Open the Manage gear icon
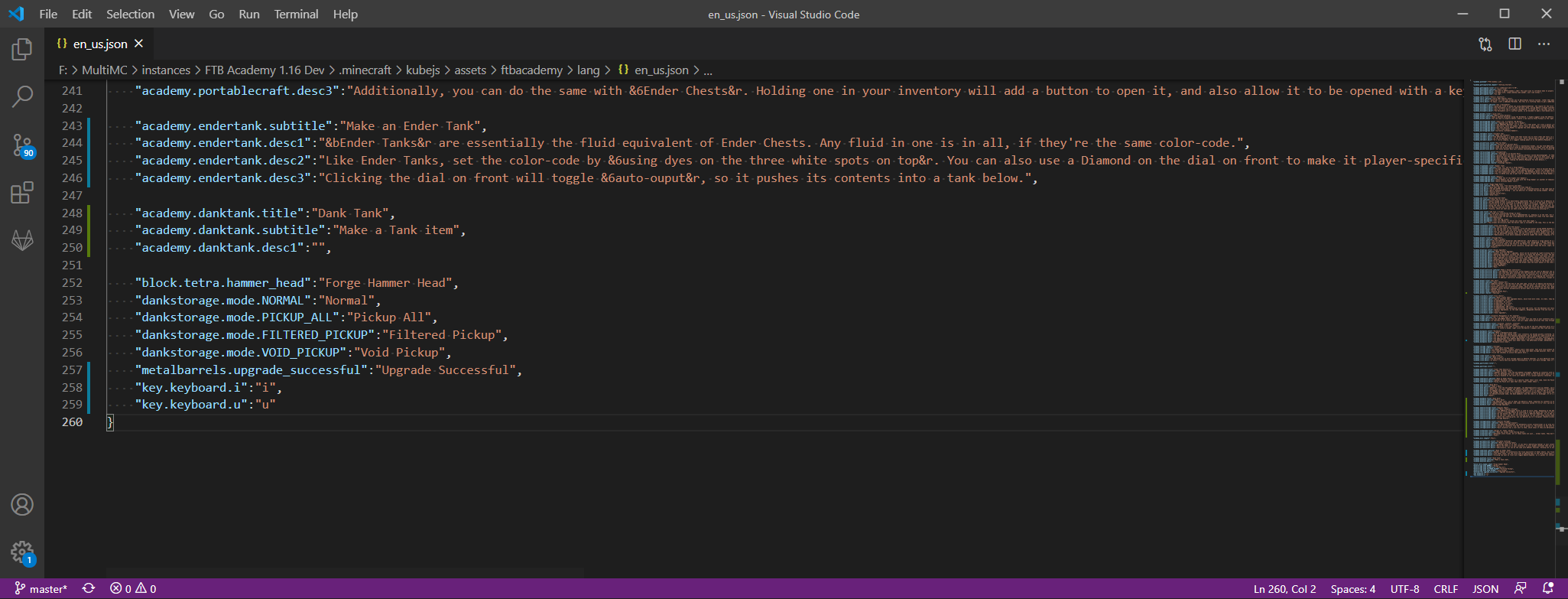Image resolution: width=1568 pixels, height=599 pixels. coord(22,552)
